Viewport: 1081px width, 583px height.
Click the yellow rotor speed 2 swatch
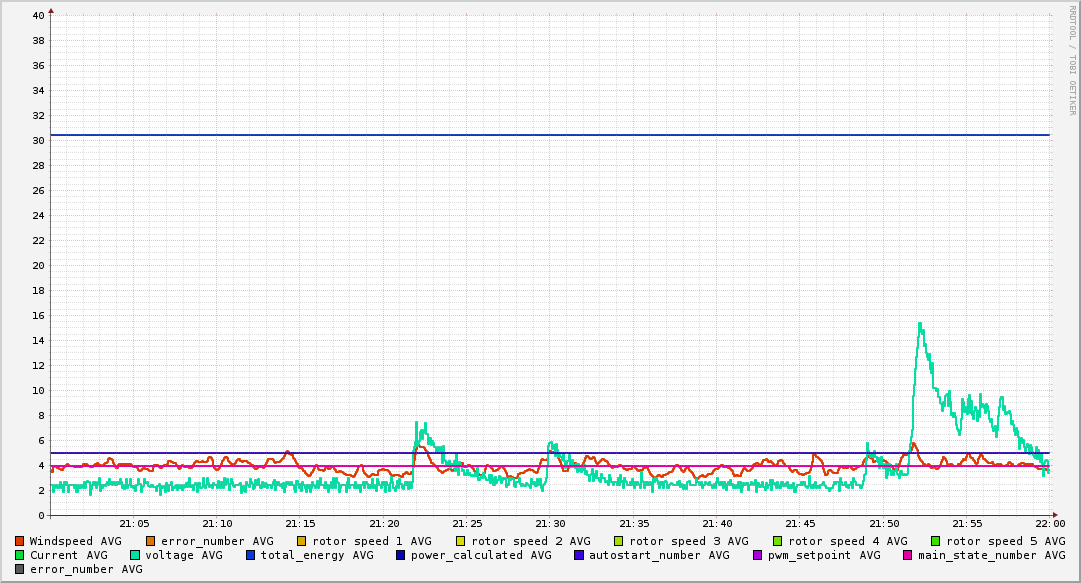click(461, 541)
